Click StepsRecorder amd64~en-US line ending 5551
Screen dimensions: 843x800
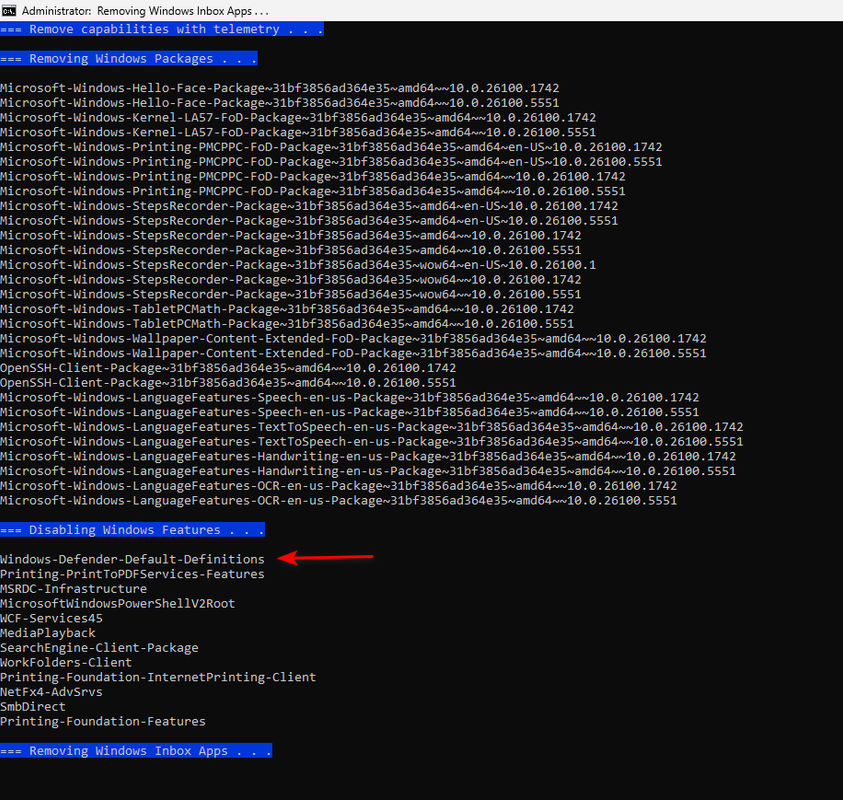[309, 221]
